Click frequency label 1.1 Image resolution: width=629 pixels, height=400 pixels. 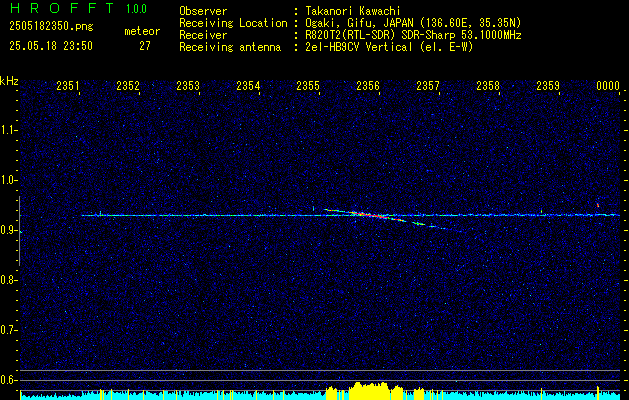(x=7, y=130)
